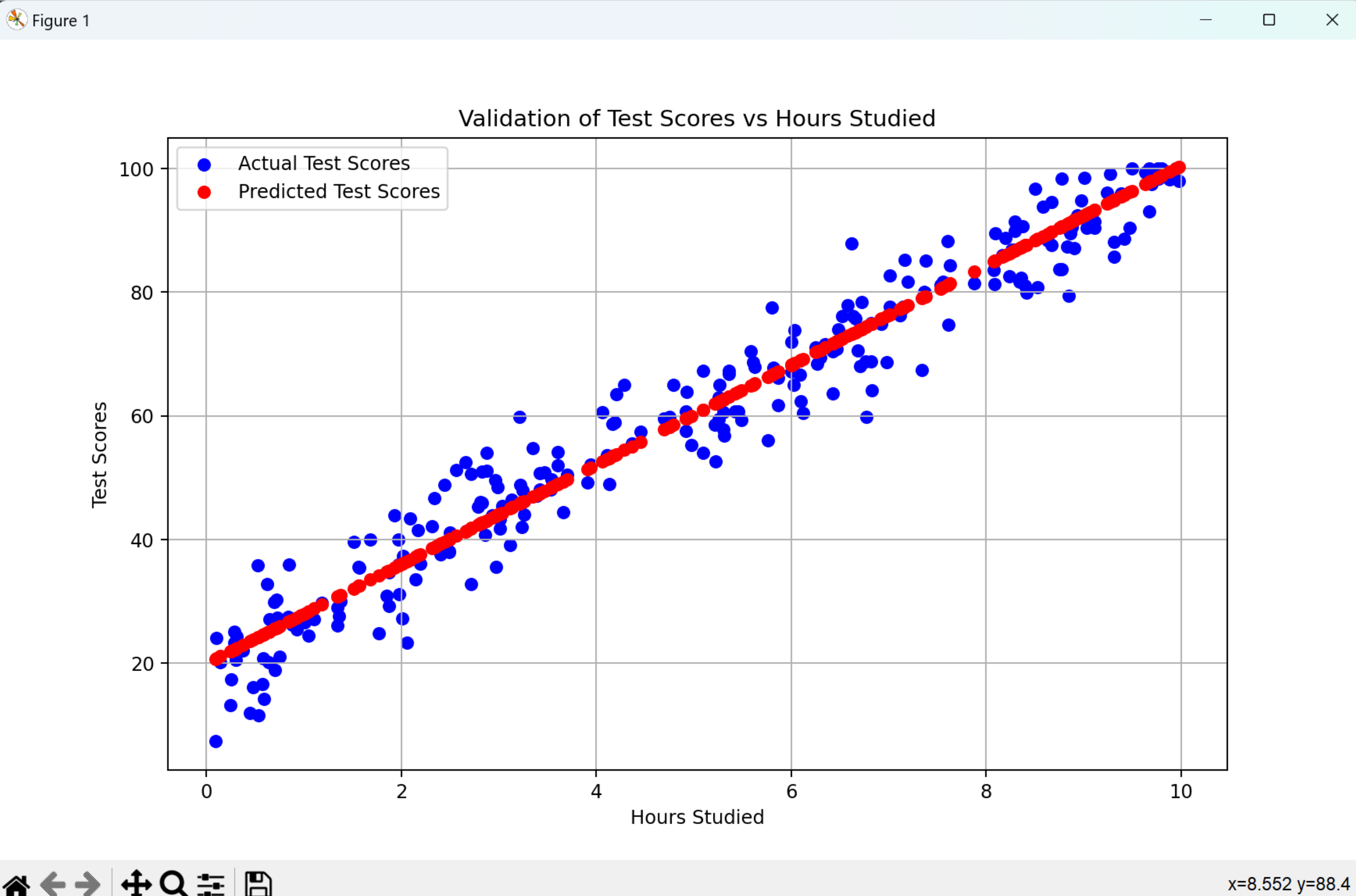1356x896 pixels.
Task: Click the Hours Studied axis label
Action: (697, 817)
